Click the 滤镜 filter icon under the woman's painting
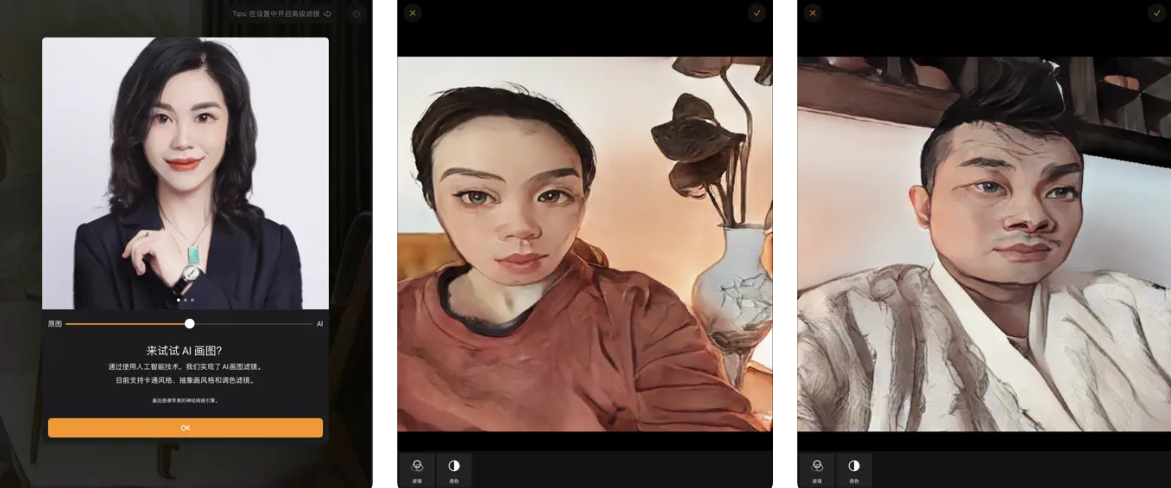 (417, 468)
